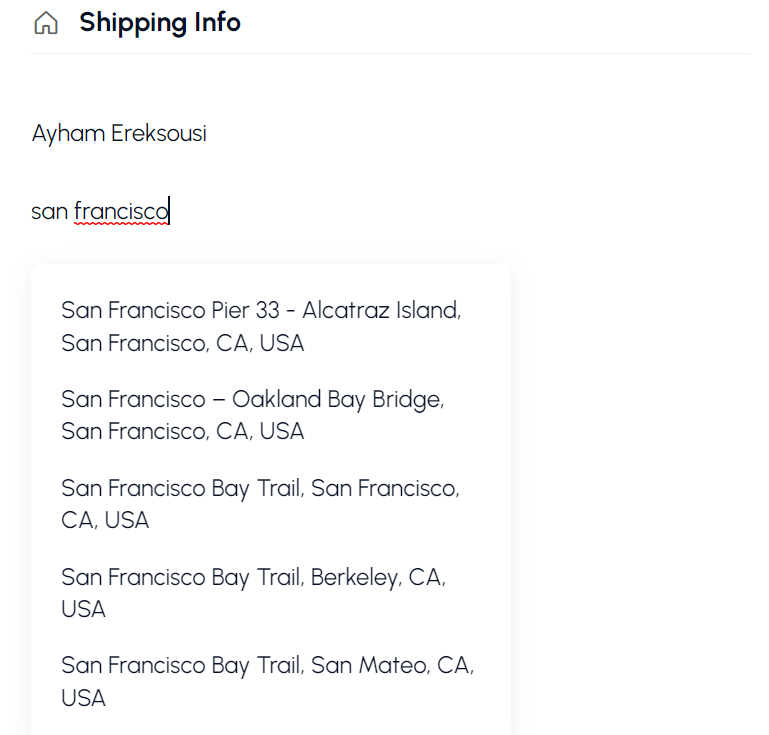Click the second line of the Pier 33 suggestion
769x735 pixels.
click(183, 343)
